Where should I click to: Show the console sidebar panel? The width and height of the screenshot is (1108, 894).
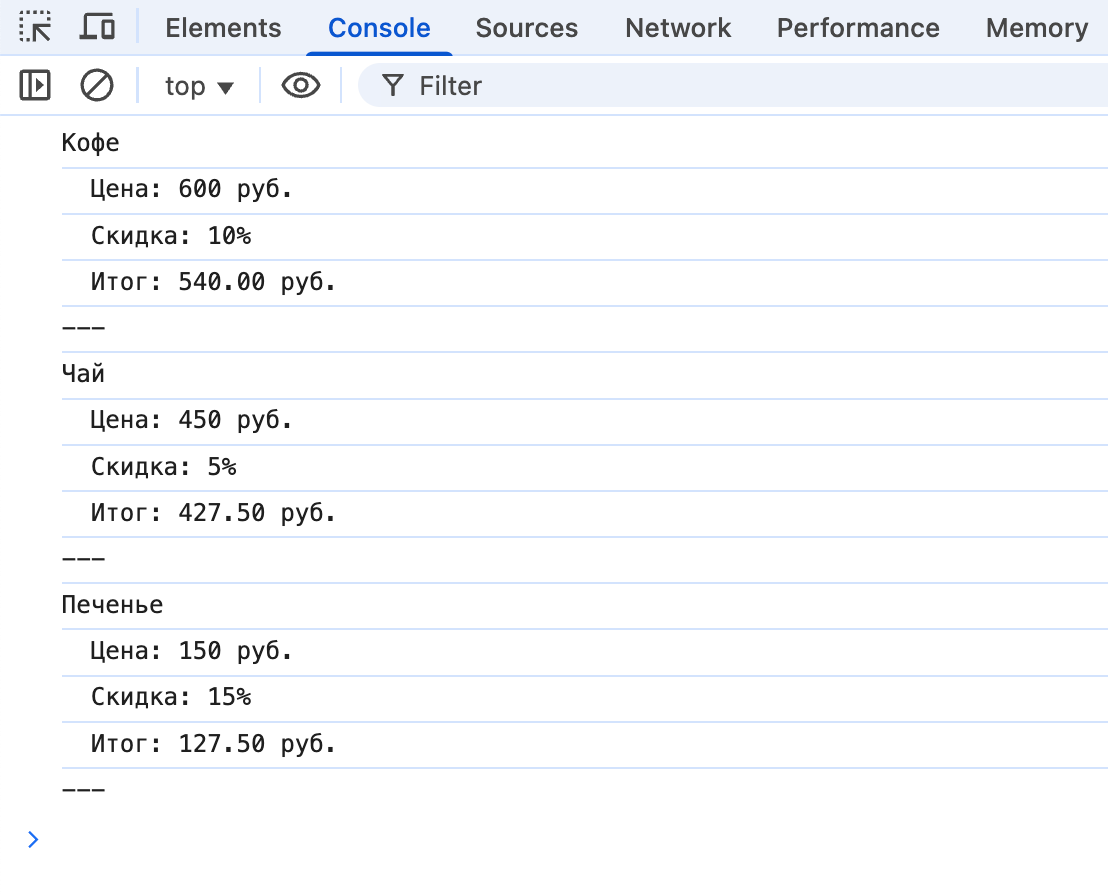pyautogui.click(x=35, y=86)
